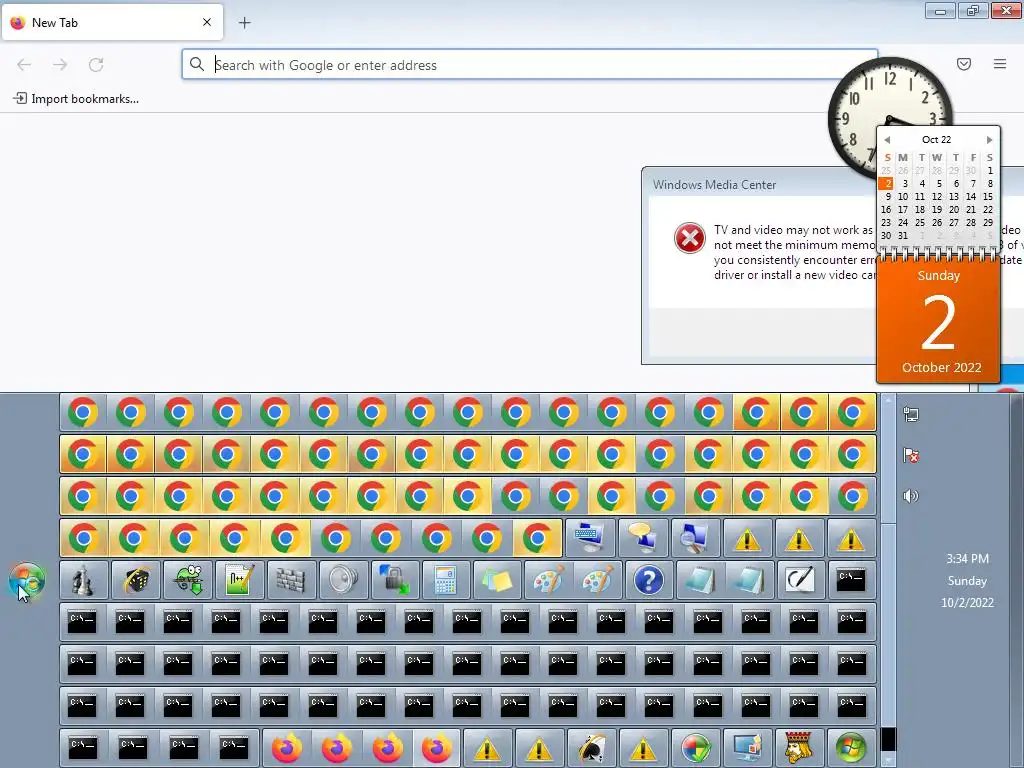Open the Paint icon beside Sticky Notes

click(x=547, y=580)
